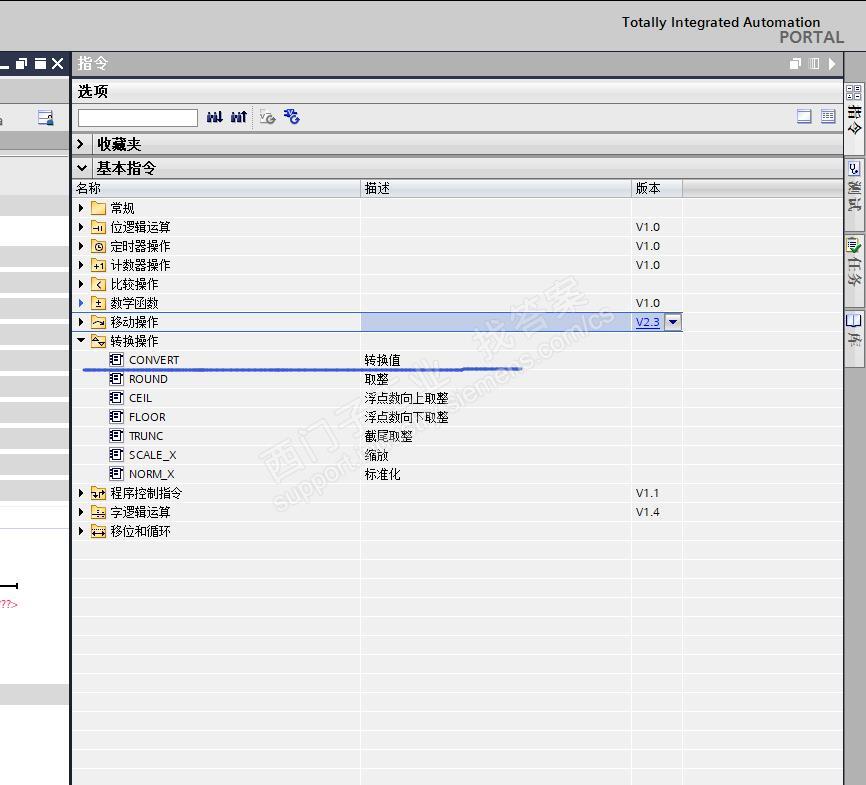Click the update instruction versions icon
This screenshot has height=785, width=866.
(267, 117)
